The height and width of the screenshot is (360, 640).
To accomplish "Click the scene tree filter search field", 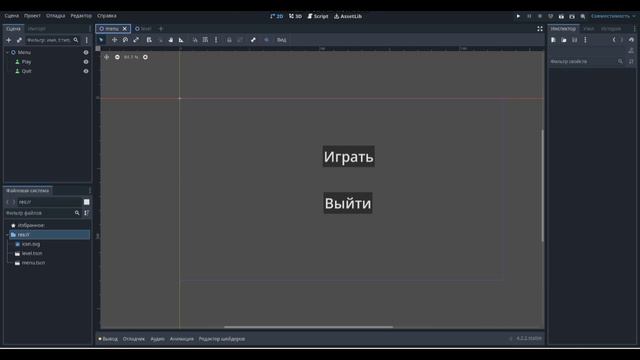I will tap(52, 40).
